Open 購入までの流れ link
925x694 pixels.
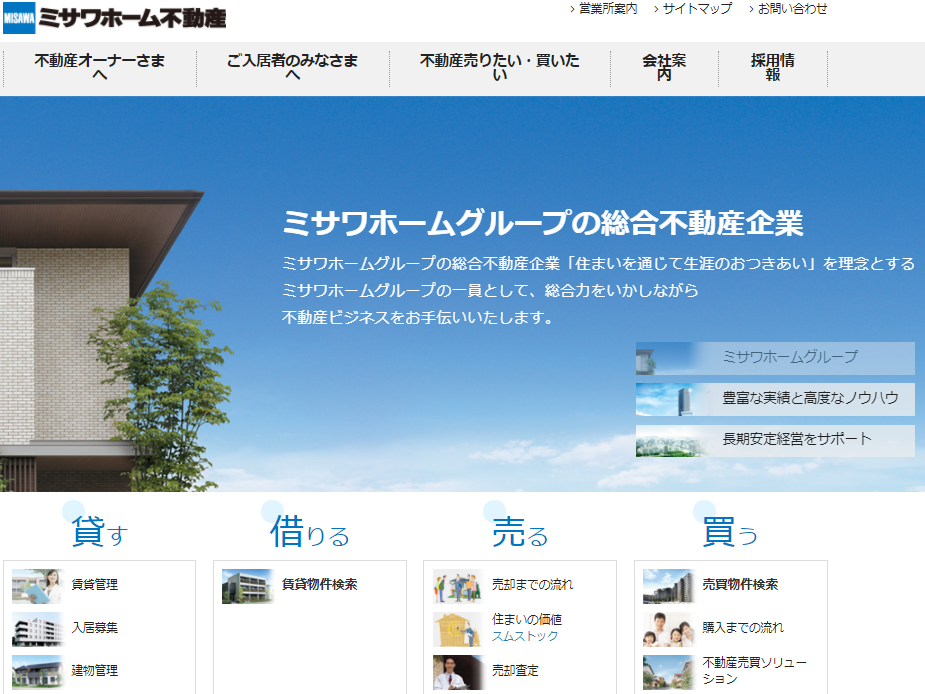tap(743, 627)
